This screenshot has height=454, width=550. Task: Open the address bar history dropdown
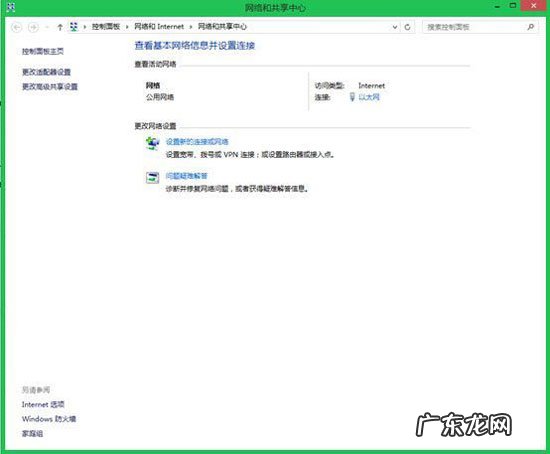395,27
